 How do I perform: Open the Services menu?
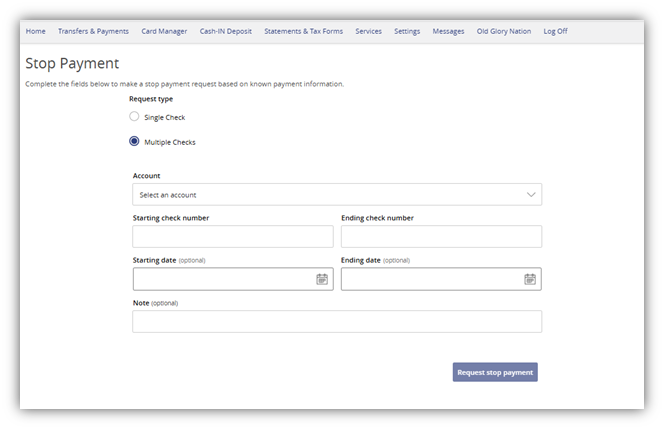tap(368, 31)
